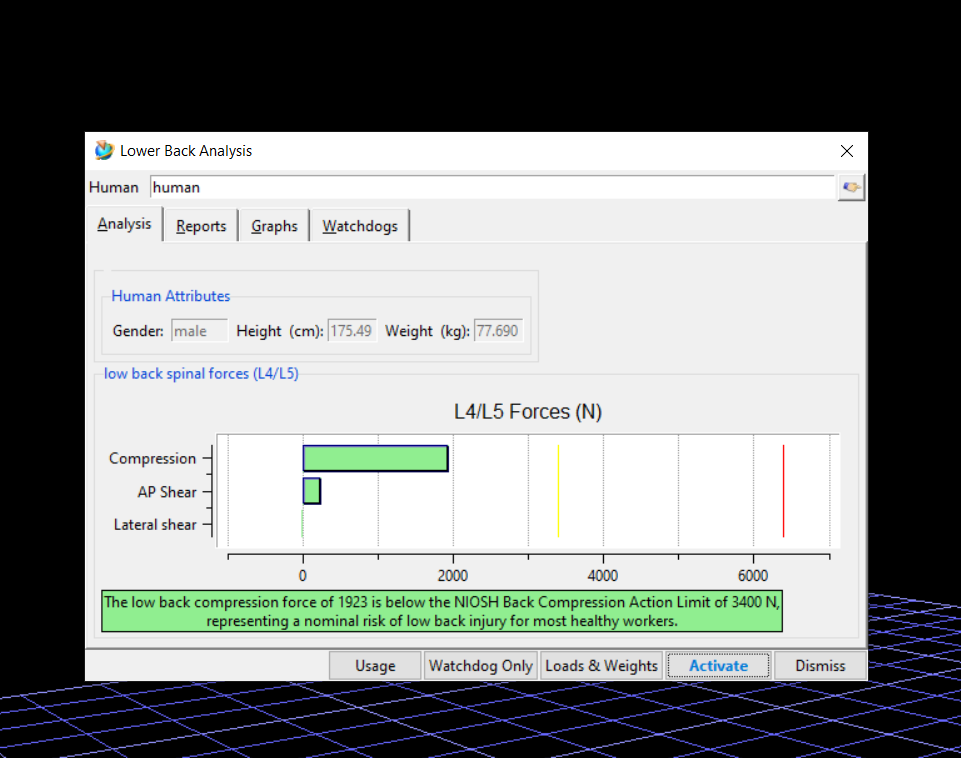Click the Activate button
This screenshot has width=961, height=758.
[718, 665]
